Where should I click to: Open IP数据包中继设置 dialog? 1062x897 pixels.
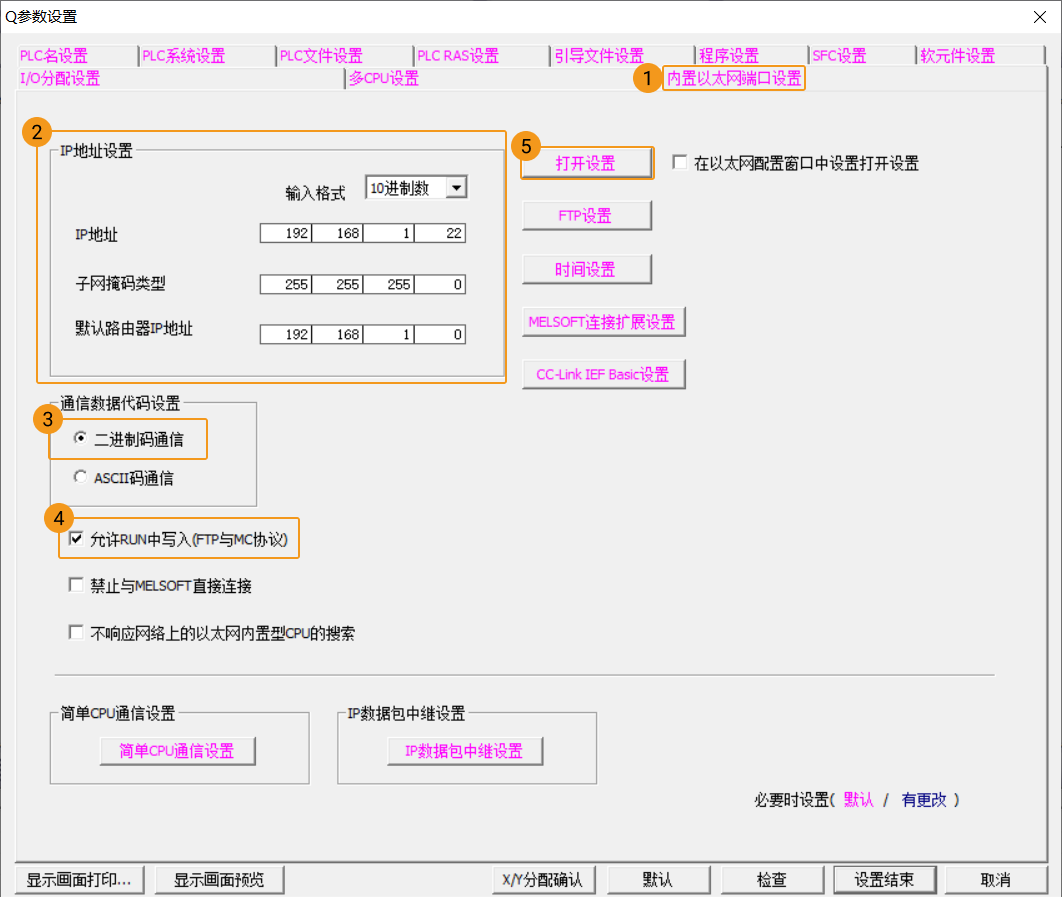[x=465, y=751]
